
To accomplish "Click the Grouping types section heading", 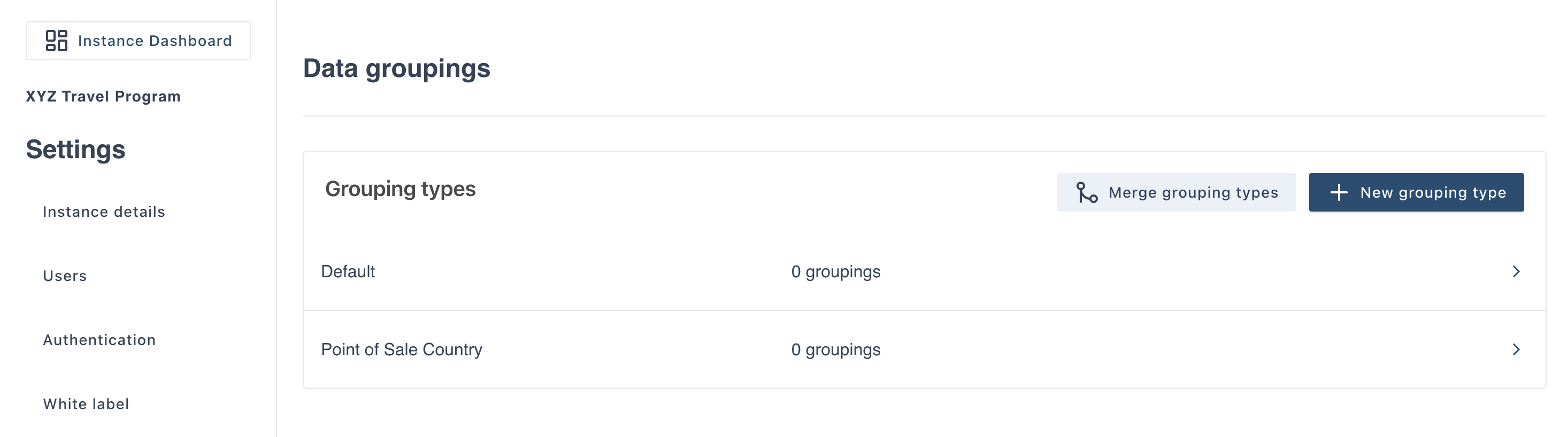I will [400, 189].
